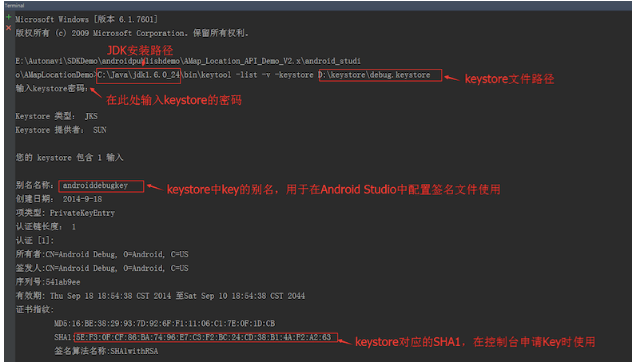Screen dimensions: 636x363
Task: Click the androiddebugkey alias value
Action: point(95,186)
